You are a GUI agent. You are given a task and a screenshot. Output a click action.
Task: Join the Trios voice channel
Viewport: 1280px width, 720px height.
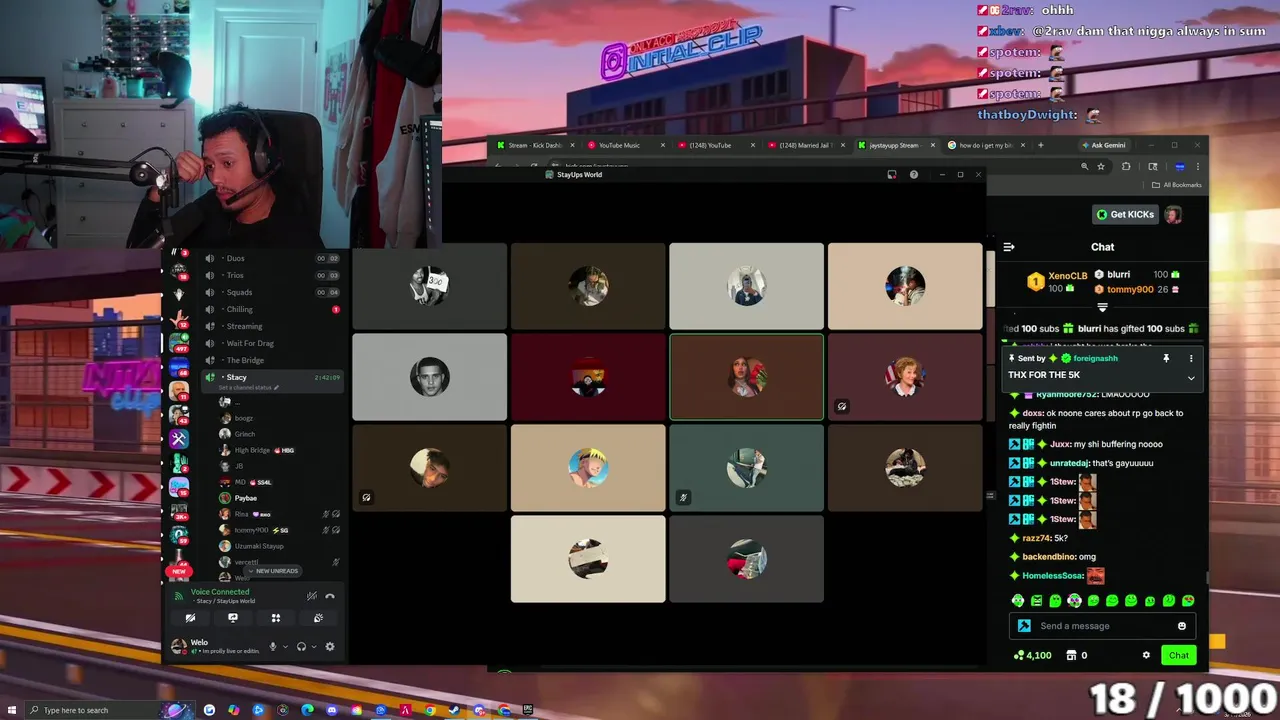(272, 275)
